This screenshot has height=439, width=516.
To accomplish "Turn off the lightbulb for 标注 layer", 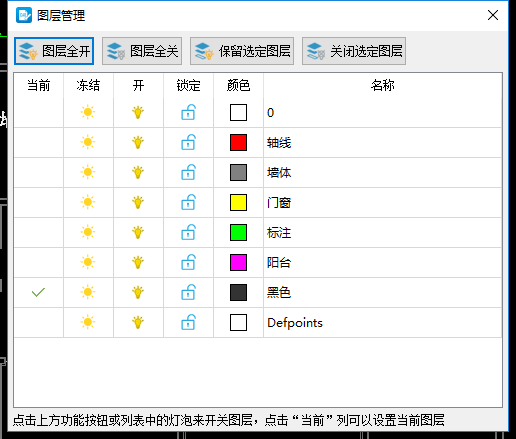I will [138, 232].
